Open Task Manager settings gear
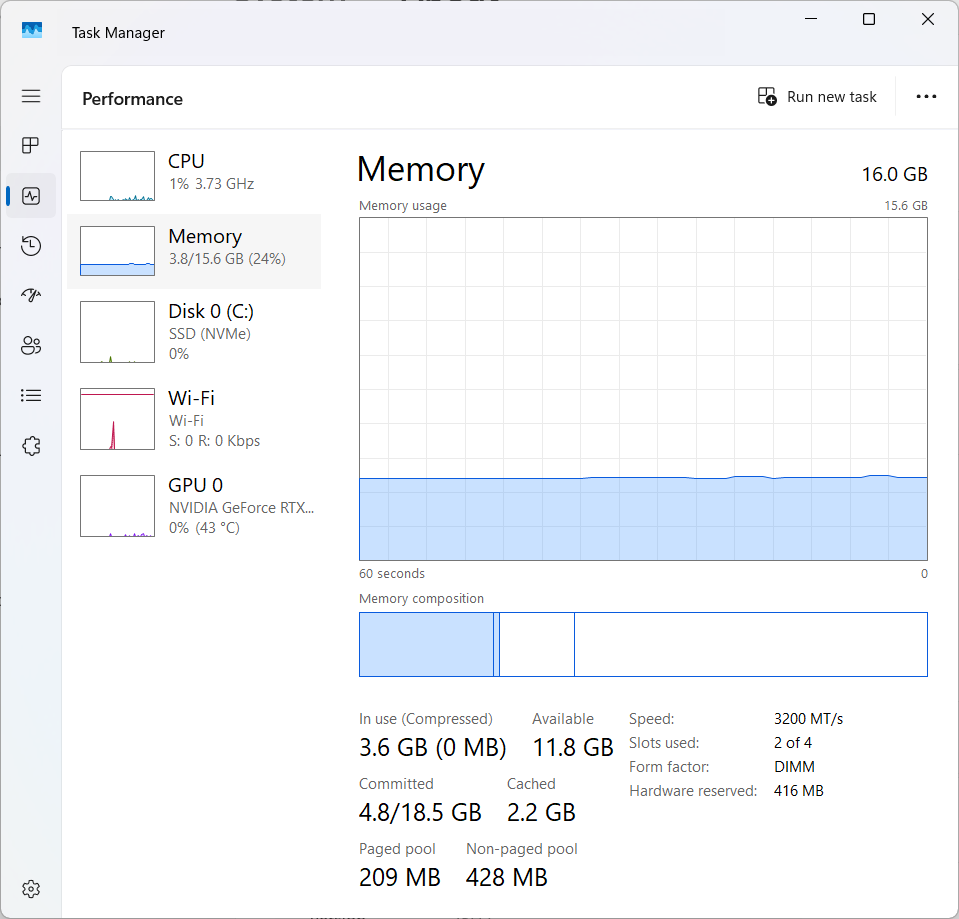959x919 pixels. point(31,889)
